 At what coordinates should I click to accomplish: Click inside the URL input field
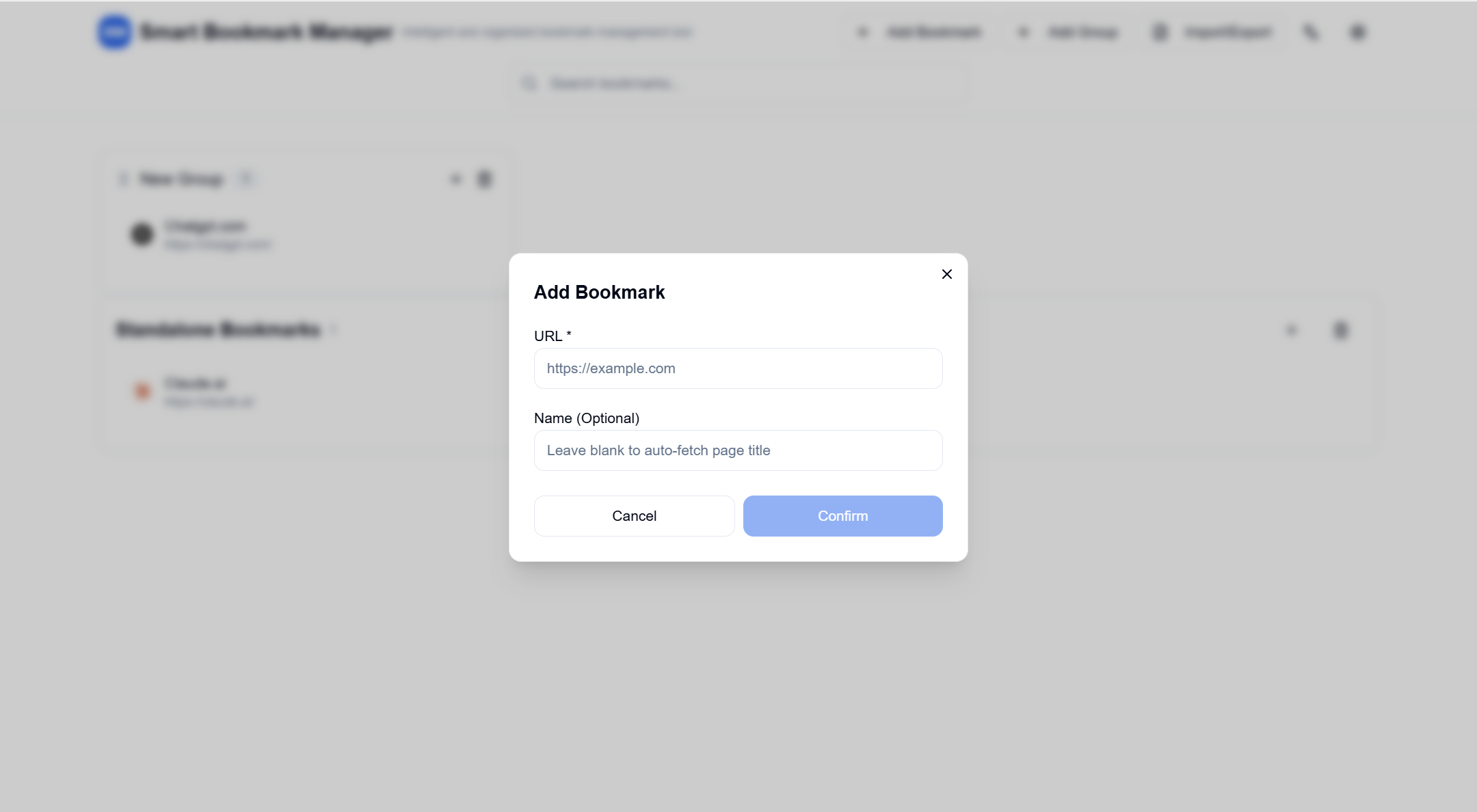(738, 368)
